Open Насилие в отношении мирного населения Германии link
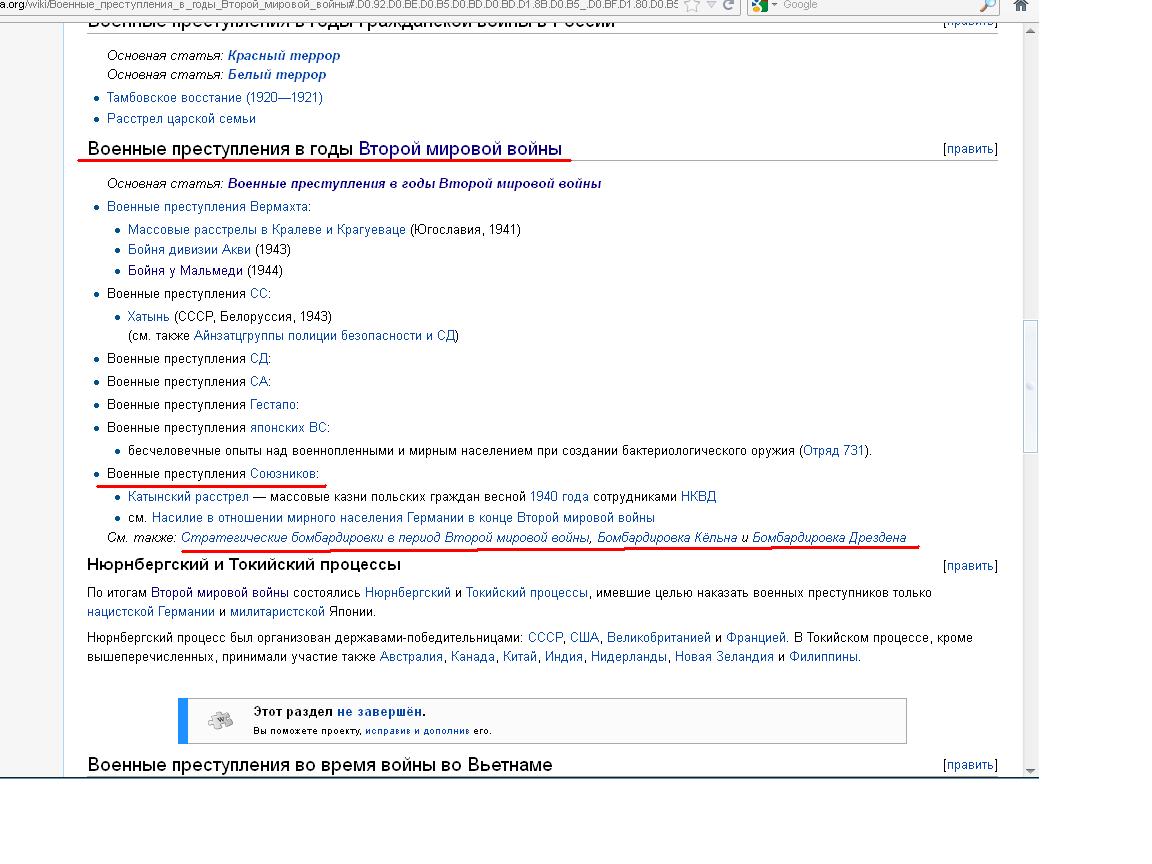The height and width of the screenshot is (864, 1152). click(x=403, y=517)
